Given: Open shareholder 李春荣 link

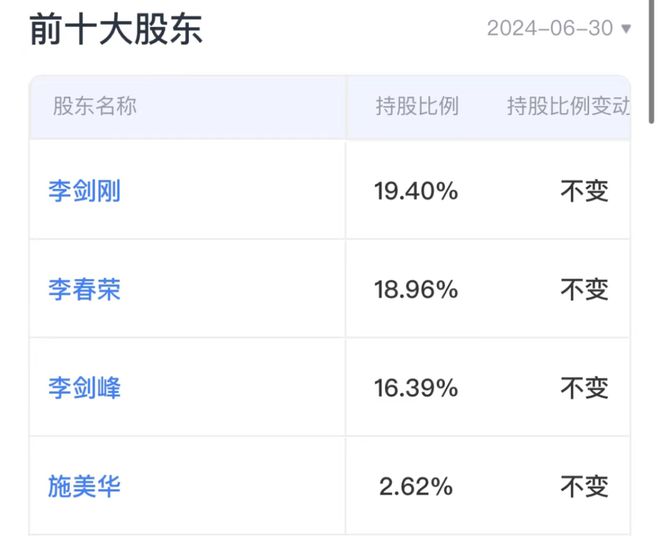Looking at the screenshot, I should tap(85, 289).
